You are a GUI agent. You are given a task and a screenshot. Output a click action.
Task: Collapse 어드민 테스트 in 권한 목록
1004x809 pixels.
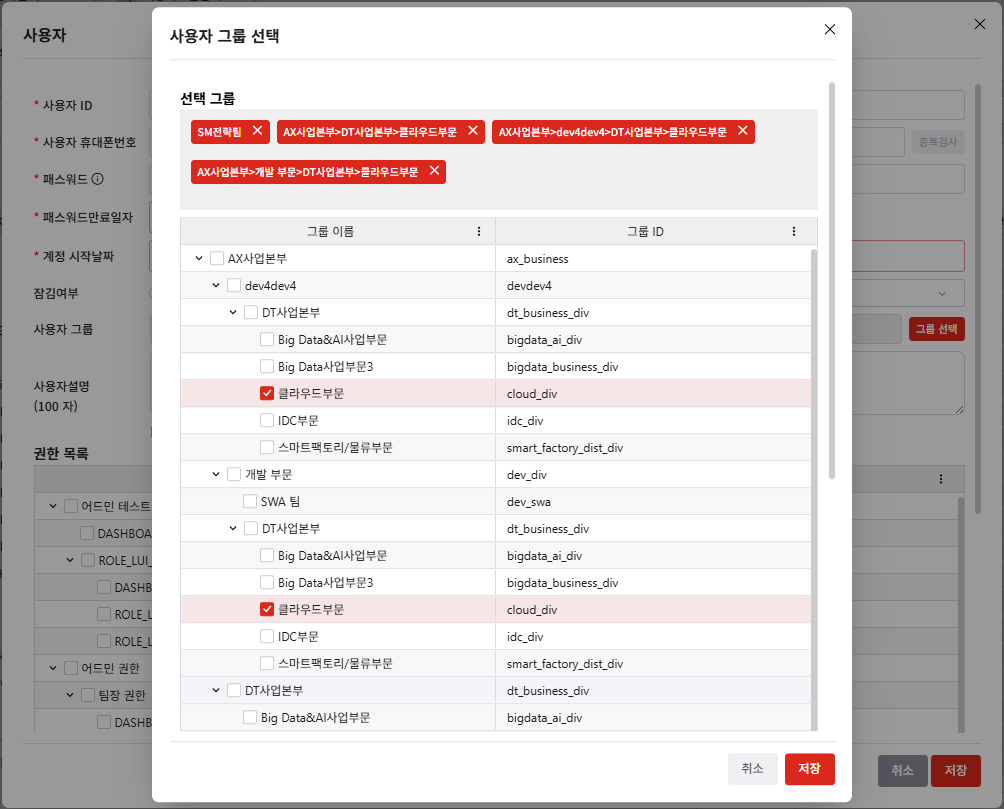pyautogui.click(x=53, y=506)
